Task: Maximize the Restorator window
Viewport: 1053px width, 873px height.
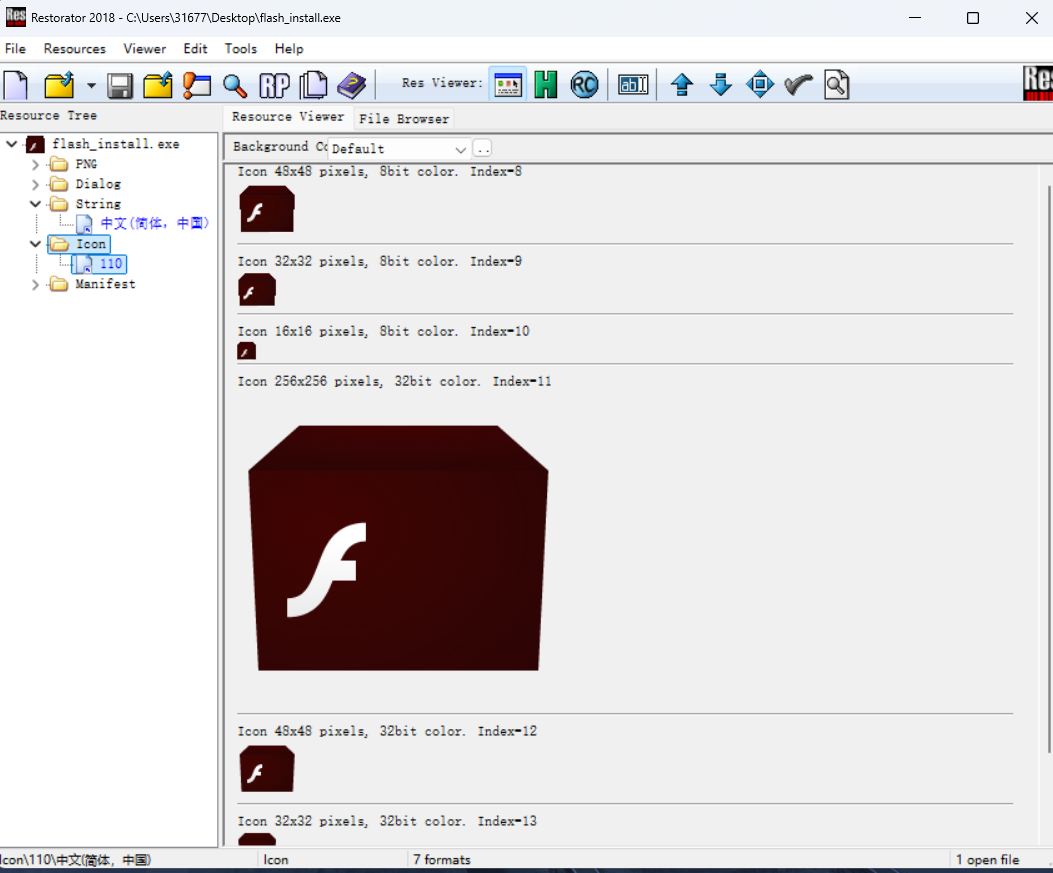Action: (x=972, y=18)
